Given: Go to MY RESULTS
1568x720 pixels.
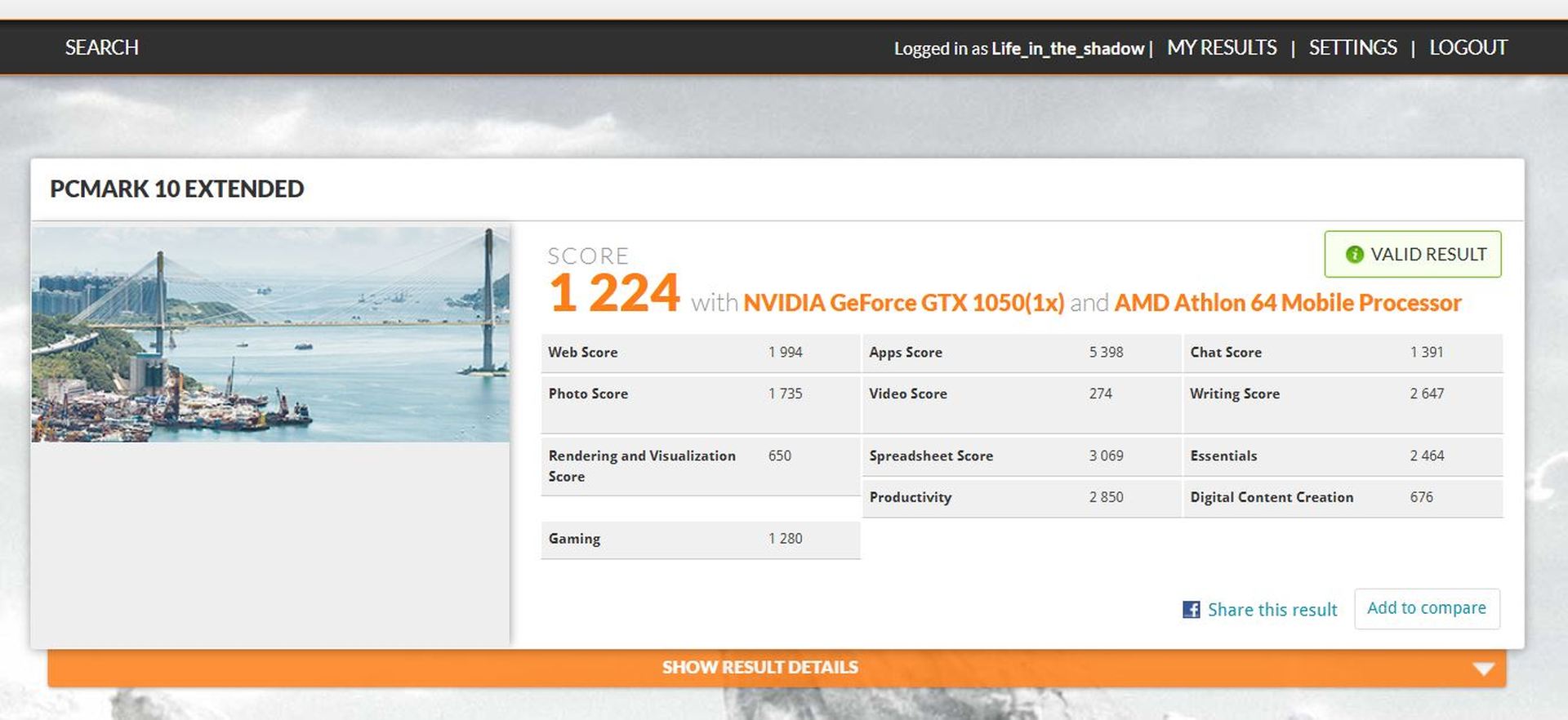Looking at the screenshot, I should 1222,47.
